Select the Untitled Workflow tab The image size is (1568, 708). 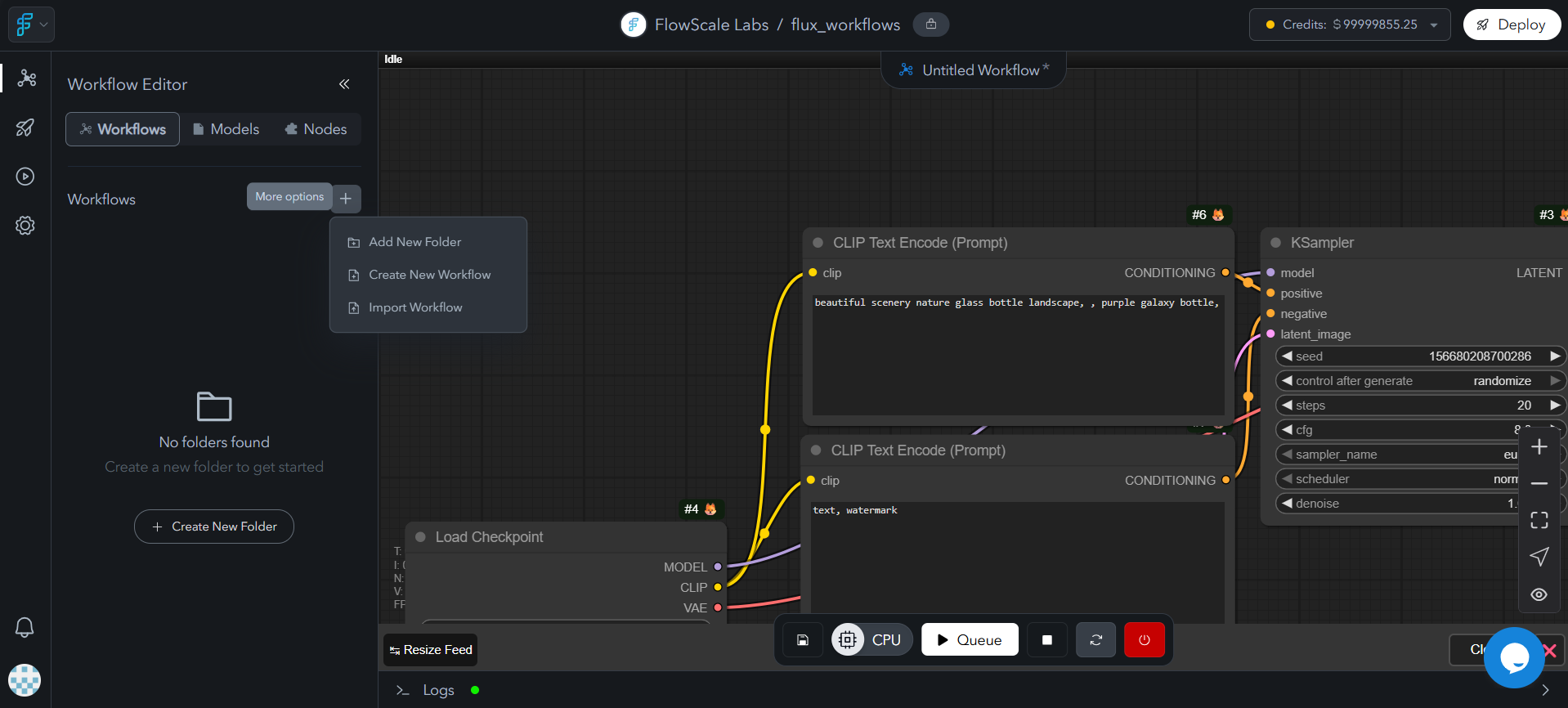pyautogui.click(x=974, y=70)
